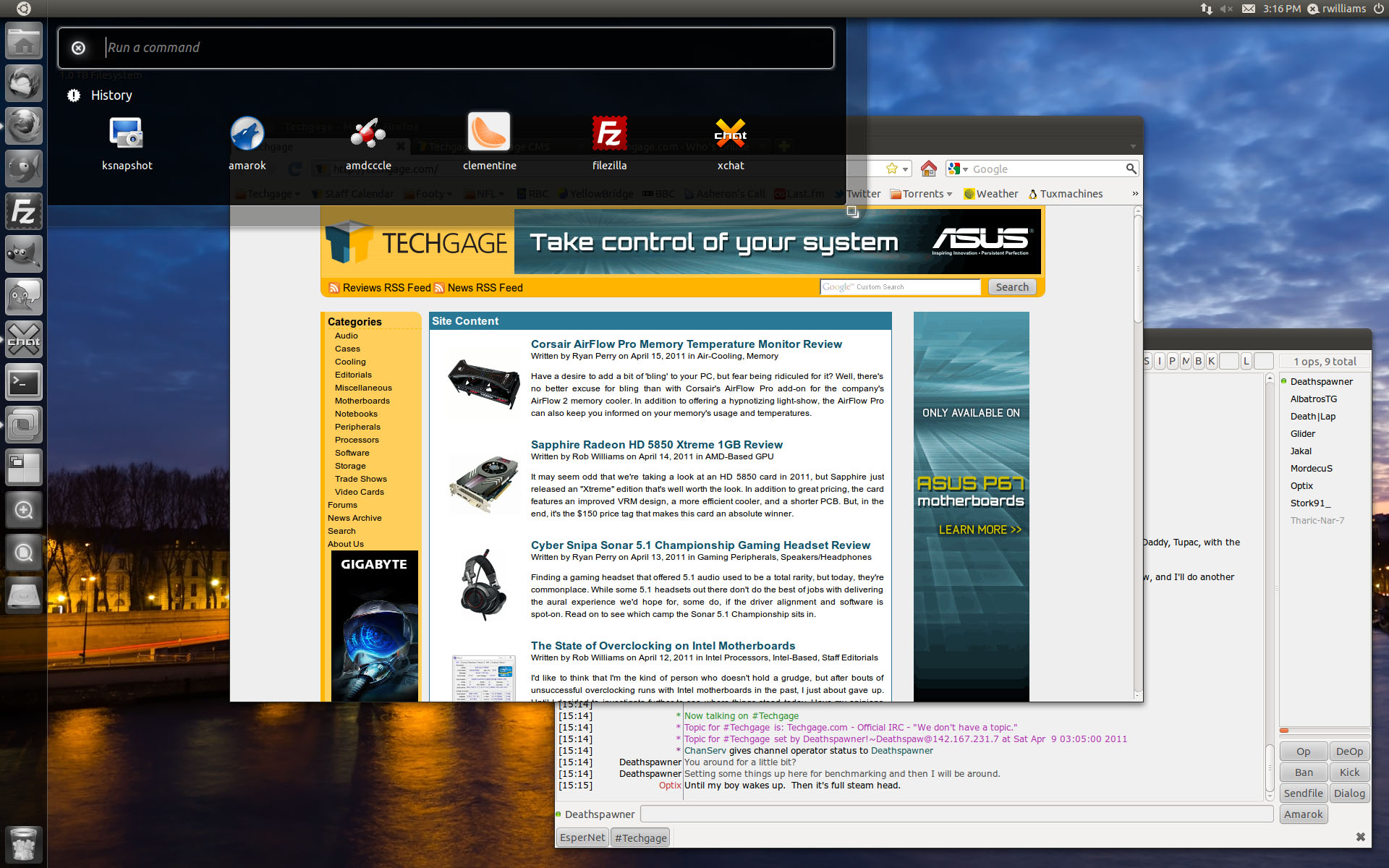Toggle the P channel mode button
Screen dimensions: 1389x868
(x=1172, y=361)
